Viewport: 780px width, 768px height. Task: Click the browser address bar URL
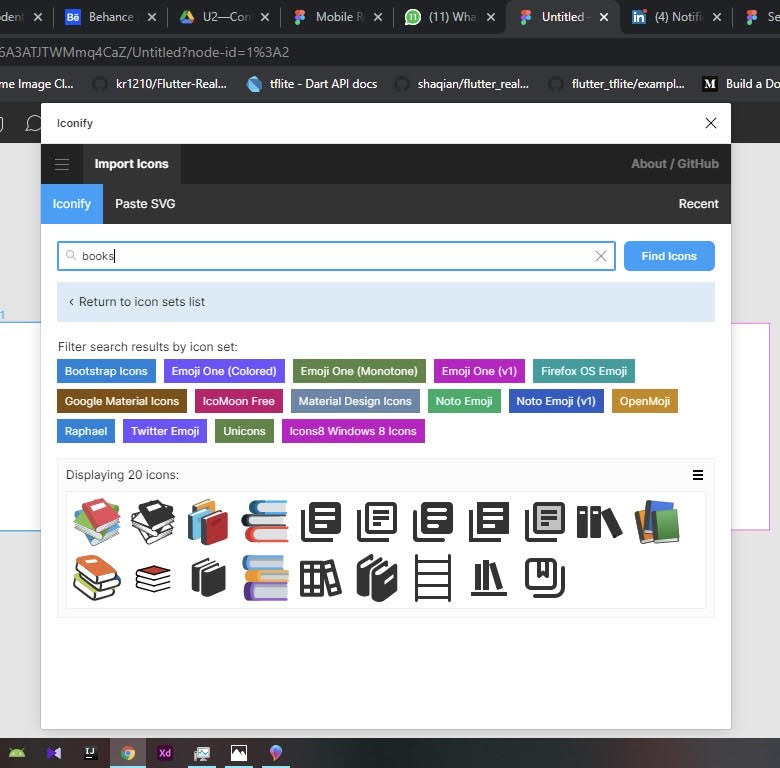pyautogui.click(x=144, y=52)
